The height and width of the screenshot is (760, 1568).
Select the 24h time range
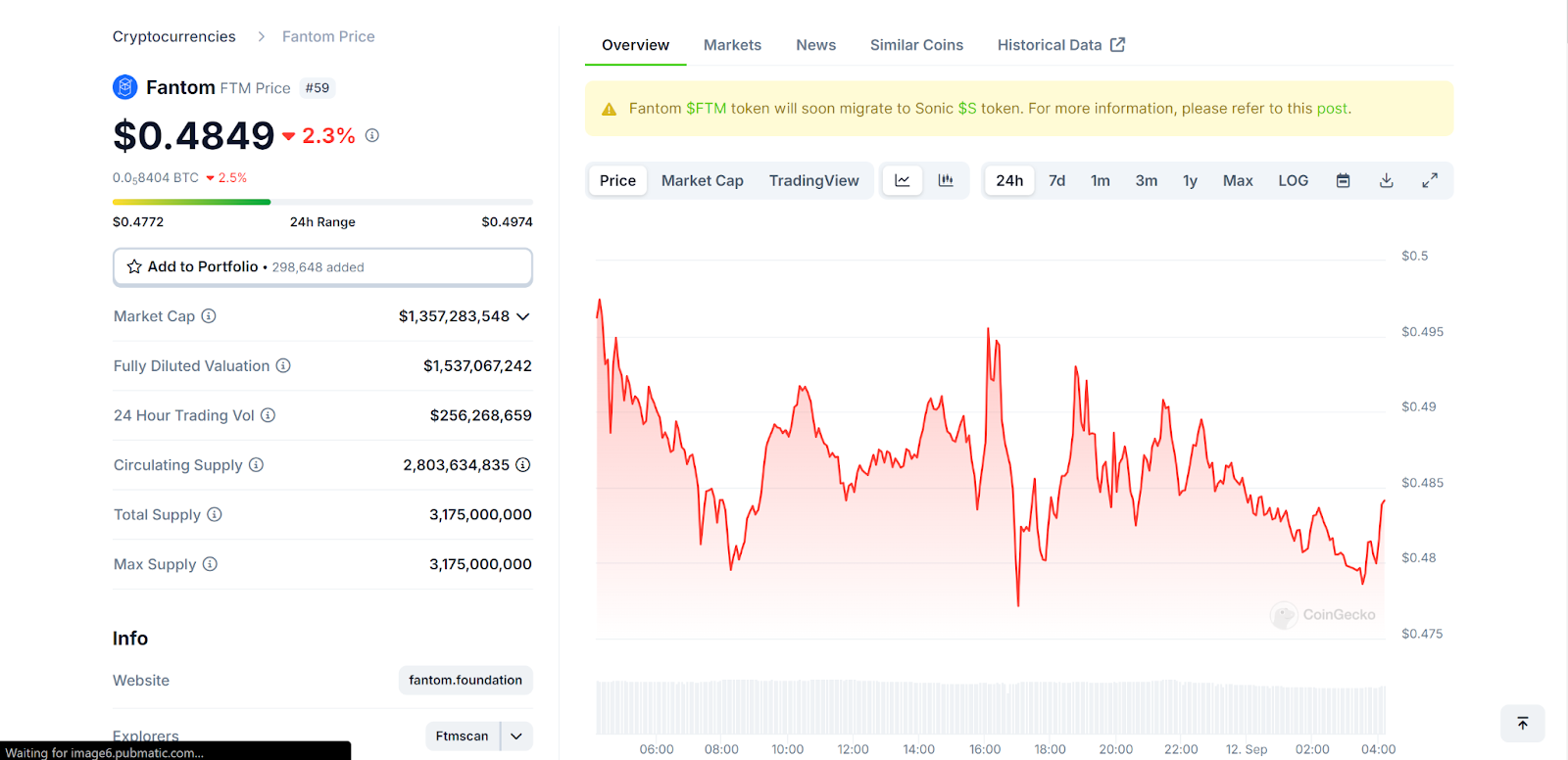(x=1009, y=180)
